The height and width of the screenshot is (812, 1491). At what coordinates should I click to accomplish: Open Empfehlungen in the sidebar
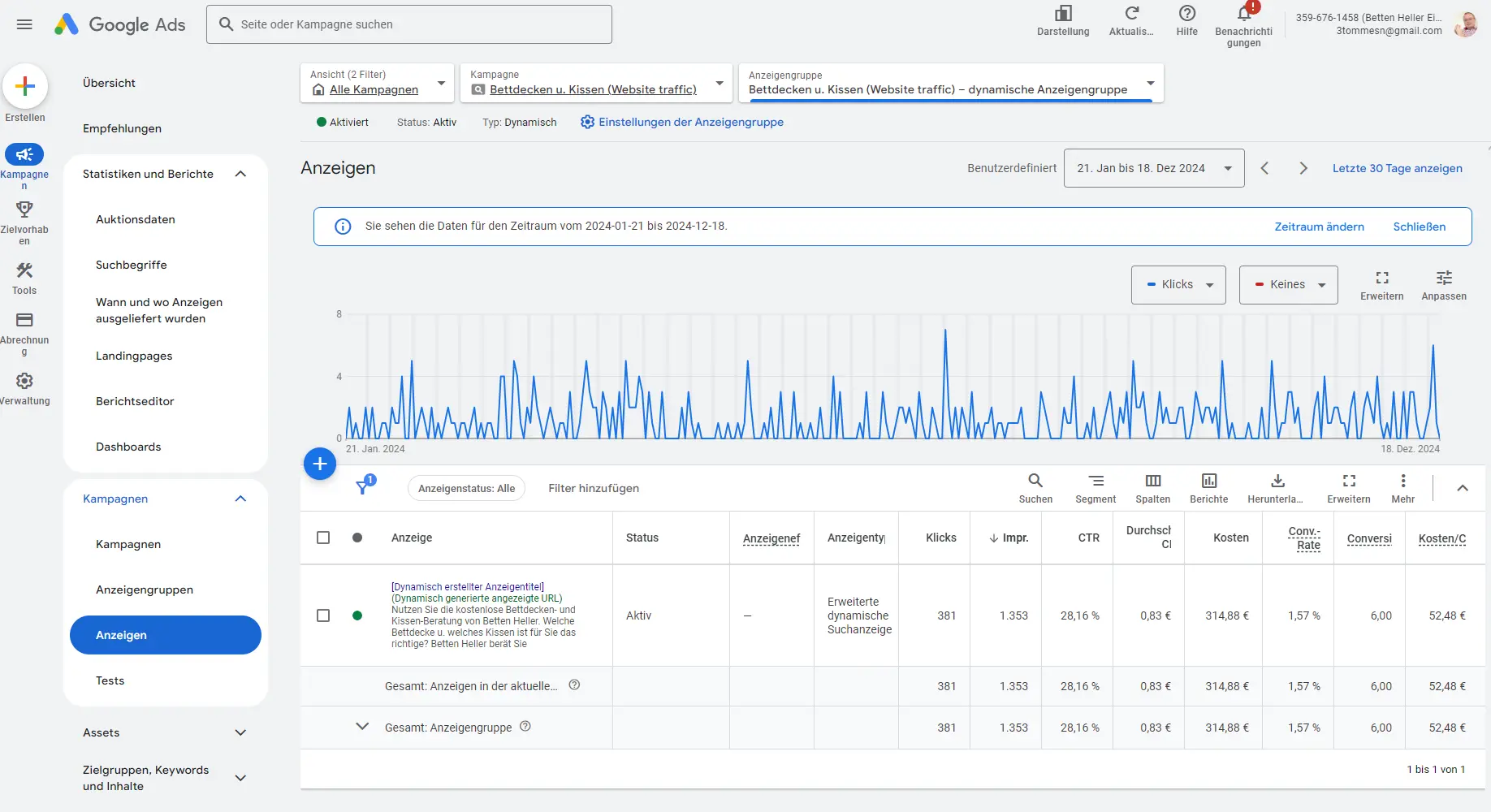122,128
